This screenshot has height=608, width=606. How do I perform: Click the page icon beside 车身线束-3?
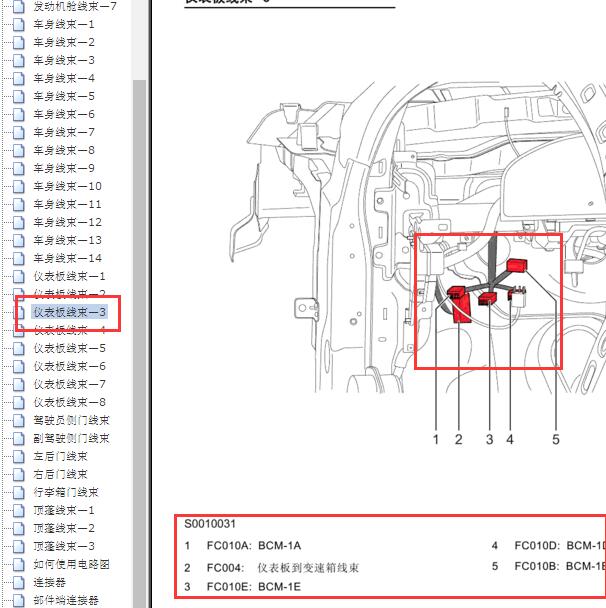(18, 60)
